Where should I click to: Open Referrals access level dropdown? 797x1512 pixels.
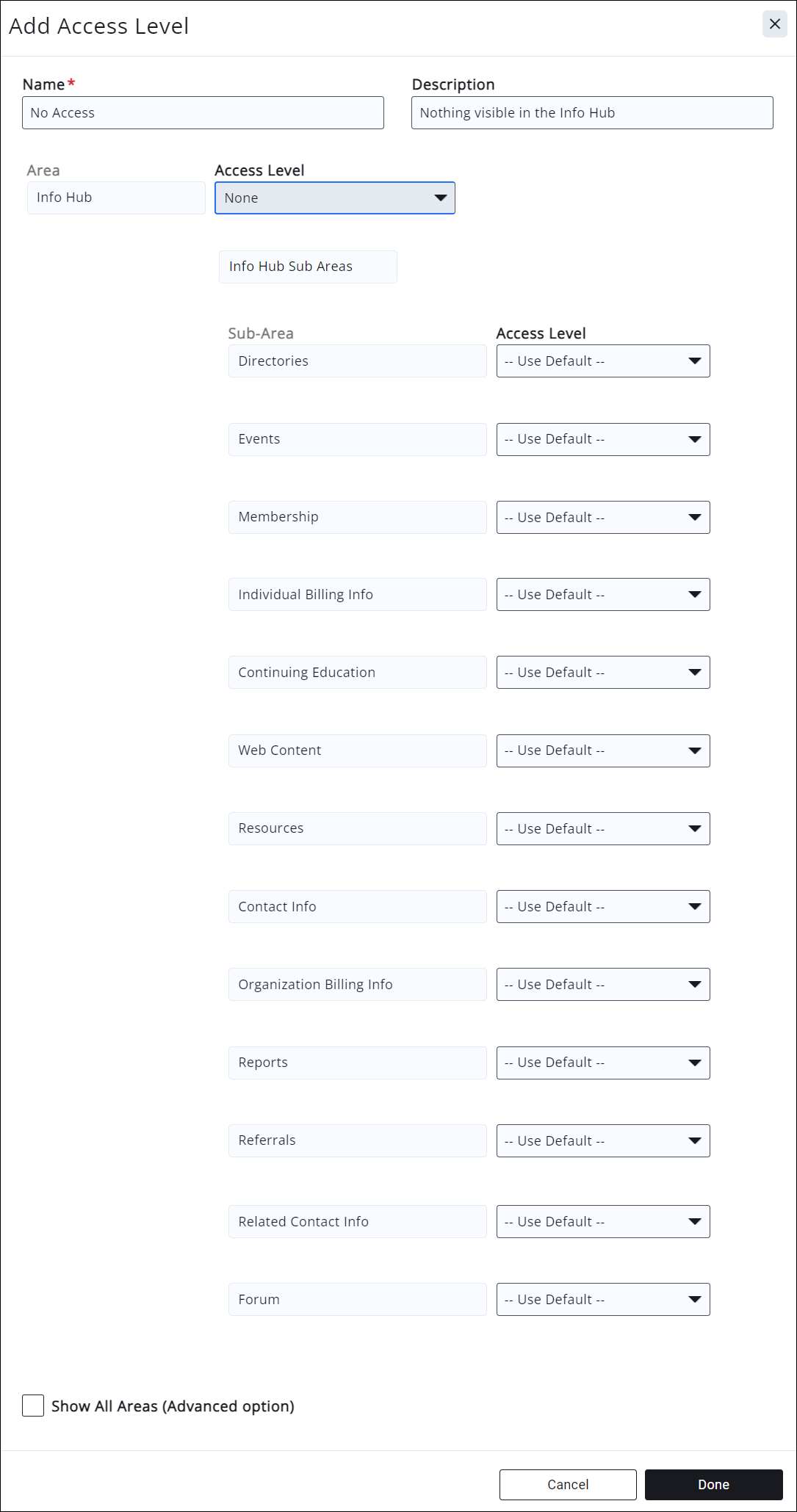603,1141
